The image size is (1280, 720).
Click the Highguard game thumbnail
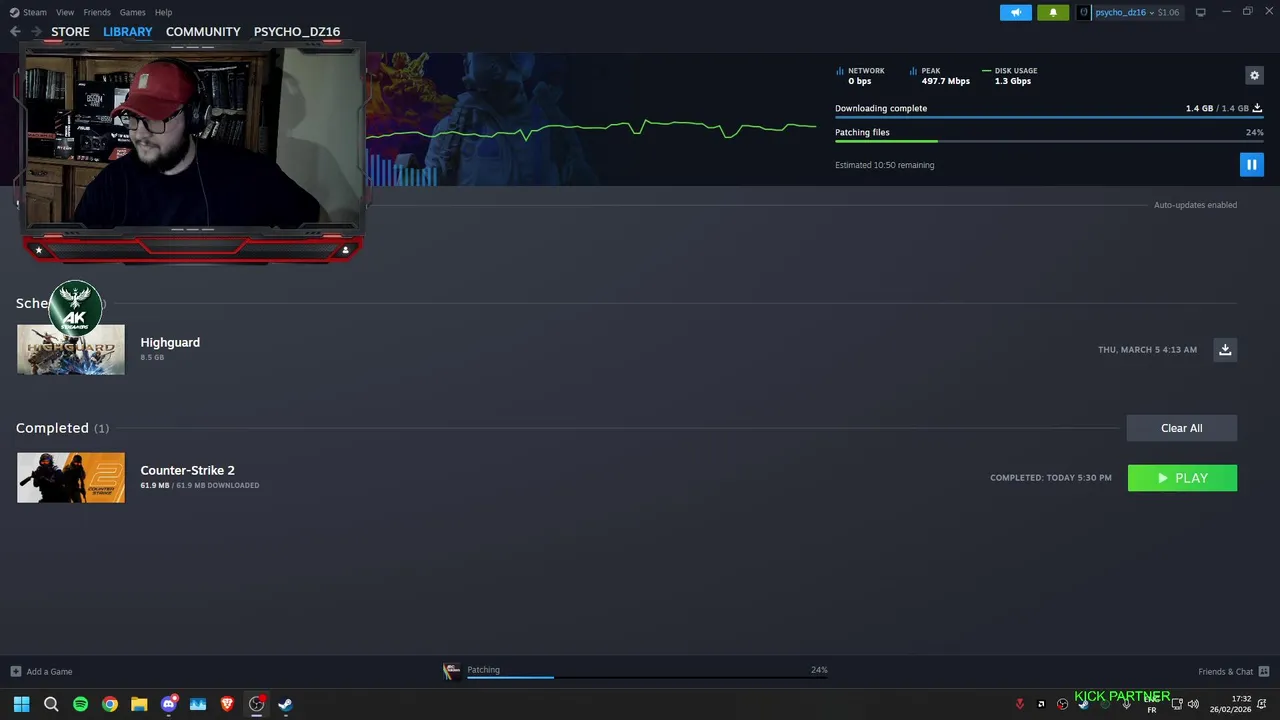click(x=71, y=350)
